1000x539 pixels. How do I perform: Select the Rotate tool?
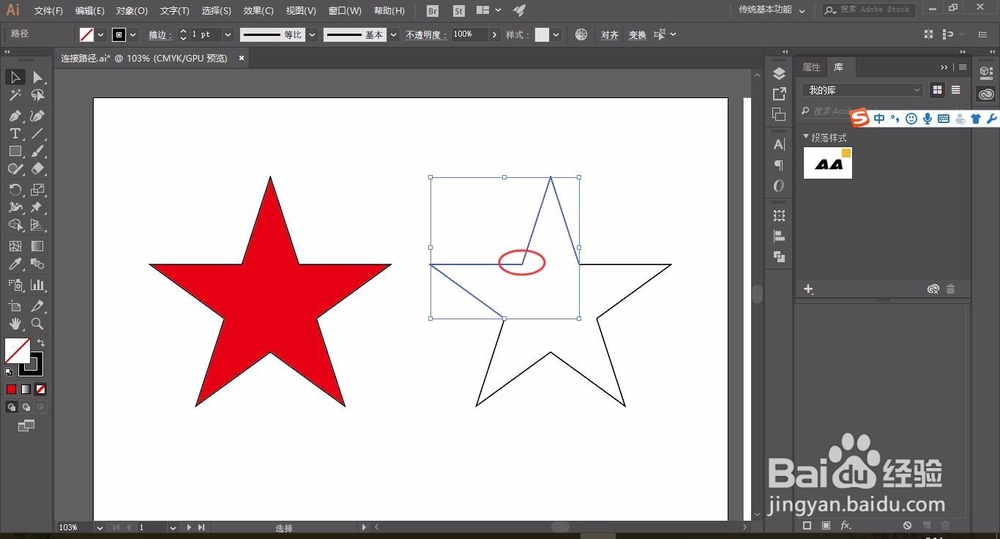click(15, 189)
